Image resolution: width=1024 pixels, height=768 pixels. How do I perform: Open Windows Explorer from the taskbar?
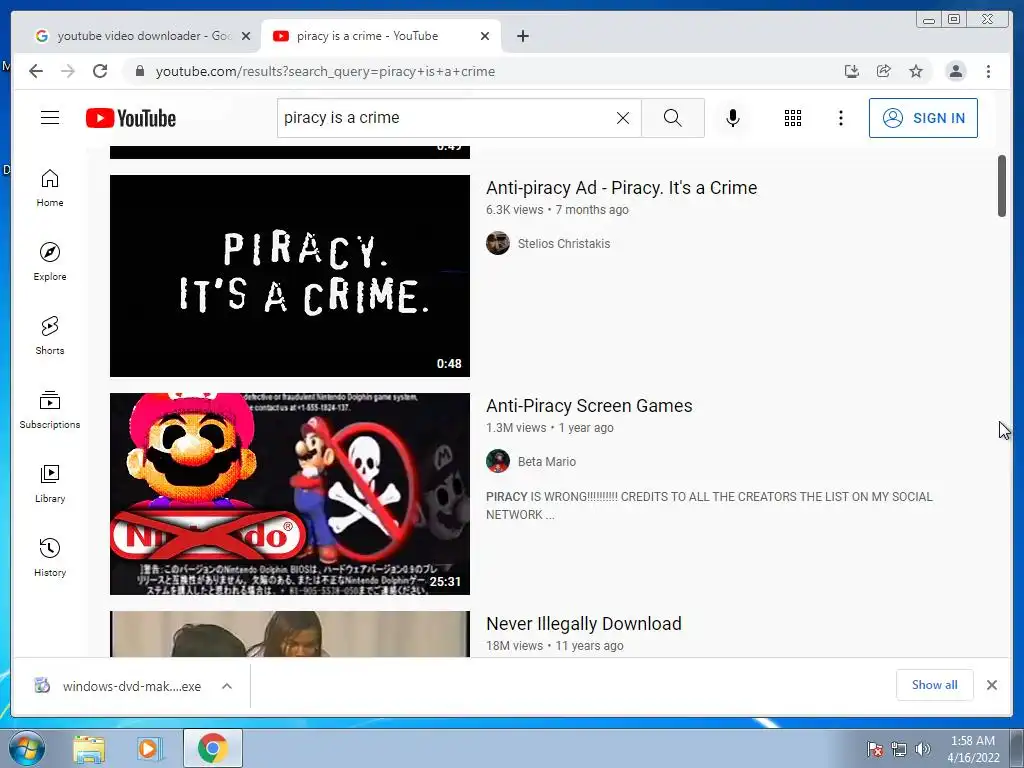click(x=89, y=748)
